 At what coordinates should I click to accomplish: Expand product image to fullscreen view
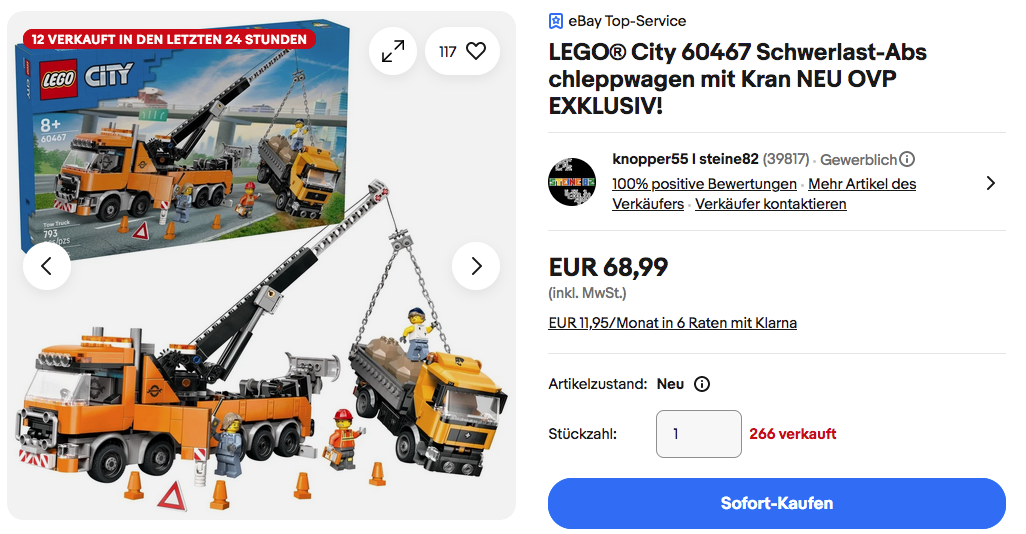tap(393, 51)
